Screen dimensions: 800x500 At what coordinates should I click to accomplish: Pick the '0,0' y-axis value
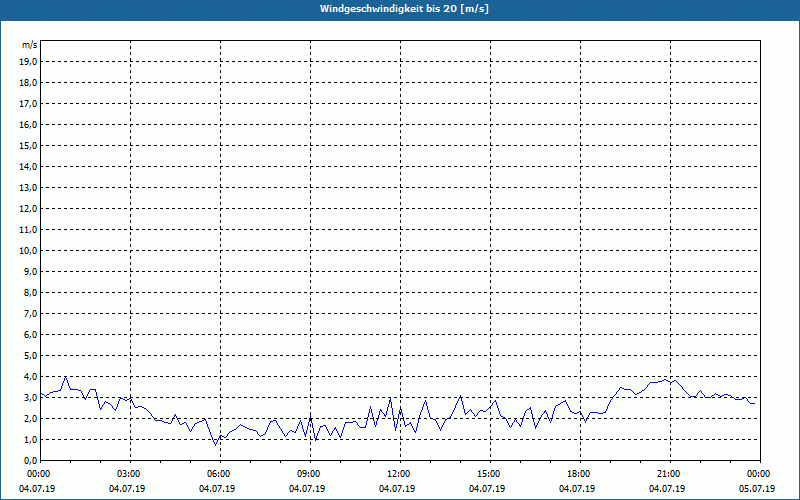tap(30, 461)
